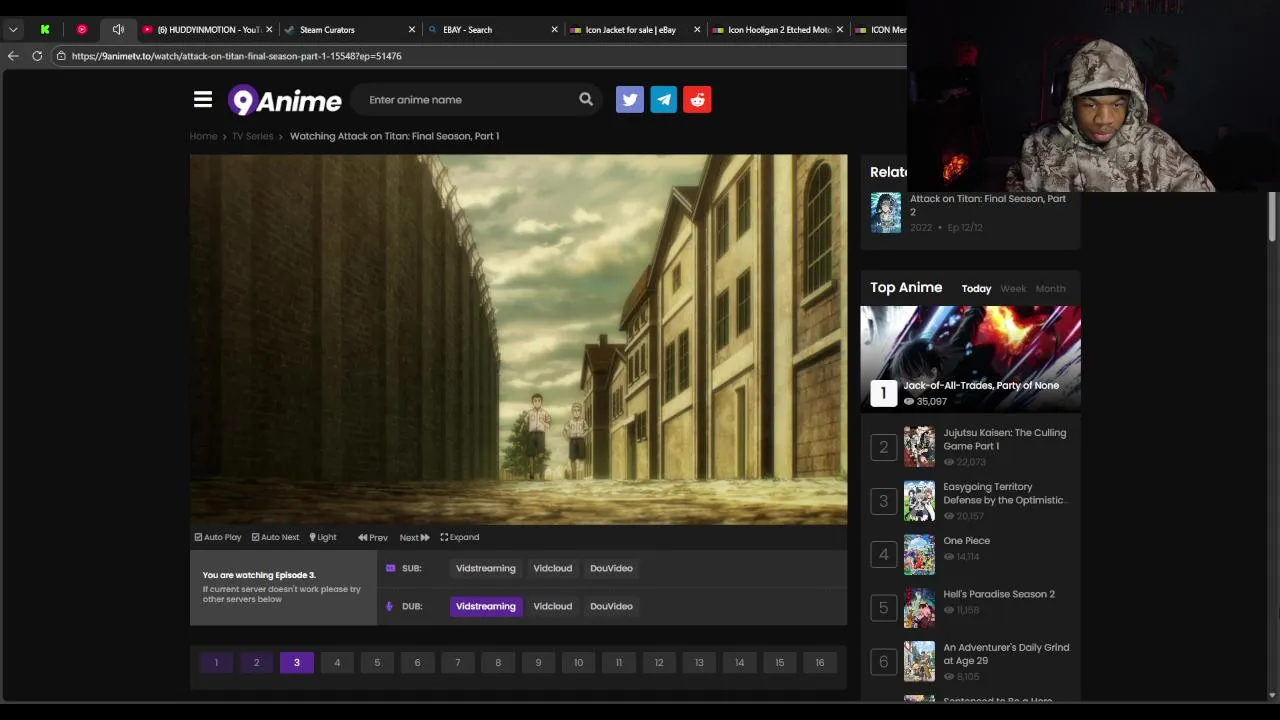Viewport: 1280px width, 720px height.
Task: Select the Week tab in Top Anime
Action: pos(1013,288)
